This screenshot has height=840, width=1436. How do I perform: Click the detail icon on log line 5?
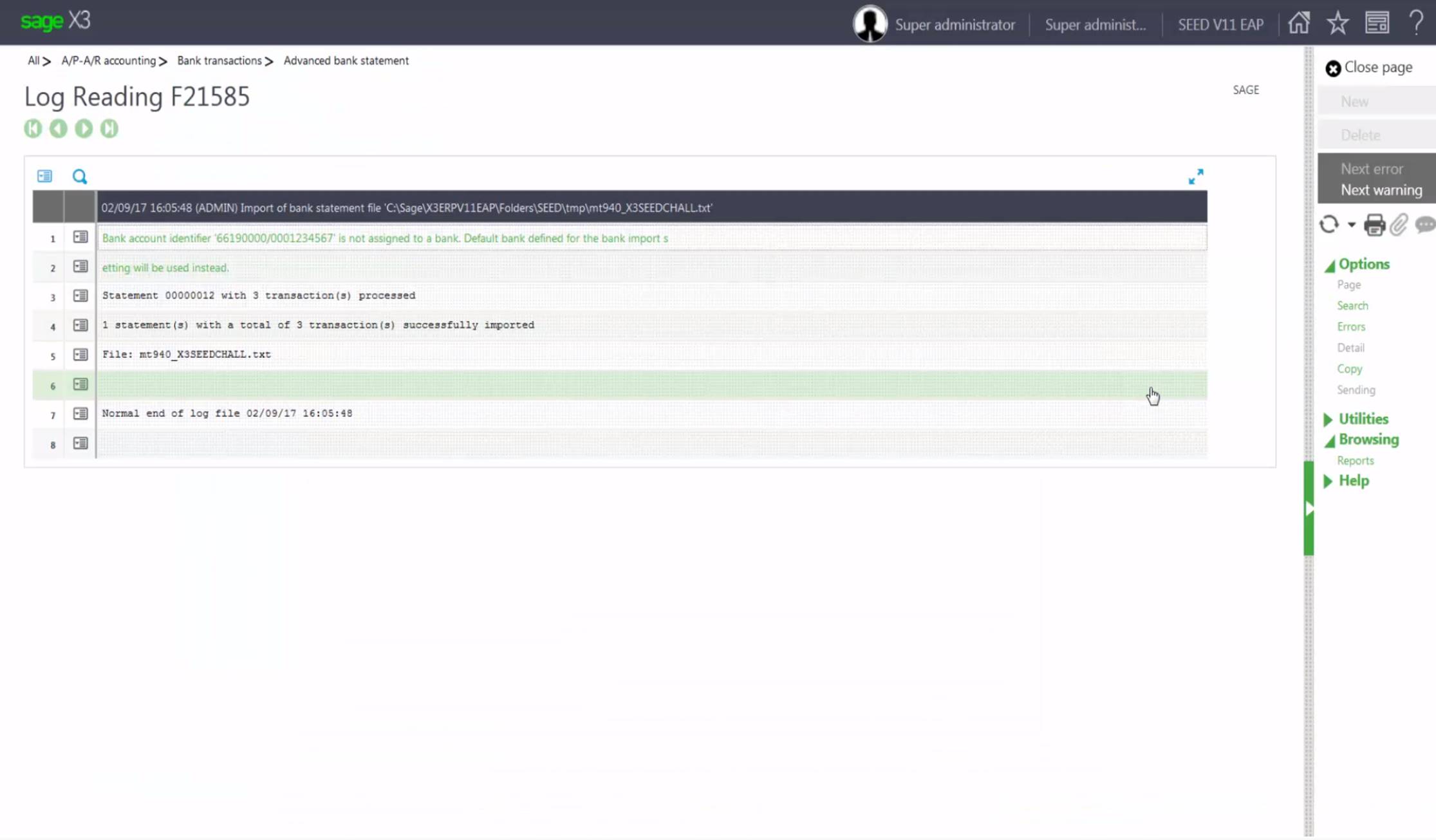click(x=80, y=355)
